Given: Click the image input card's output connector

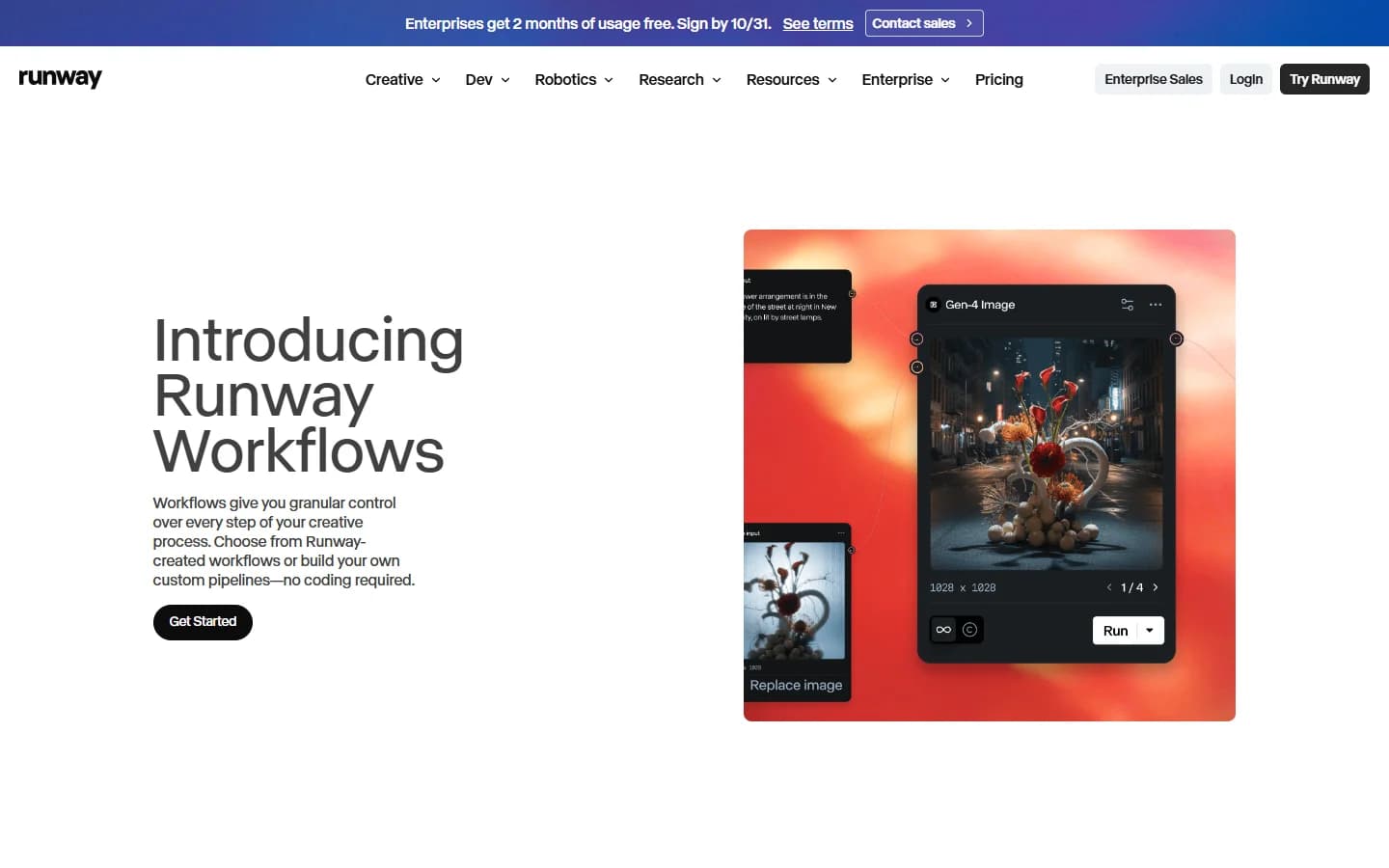Looking at the screenshot, I should 851,550.
